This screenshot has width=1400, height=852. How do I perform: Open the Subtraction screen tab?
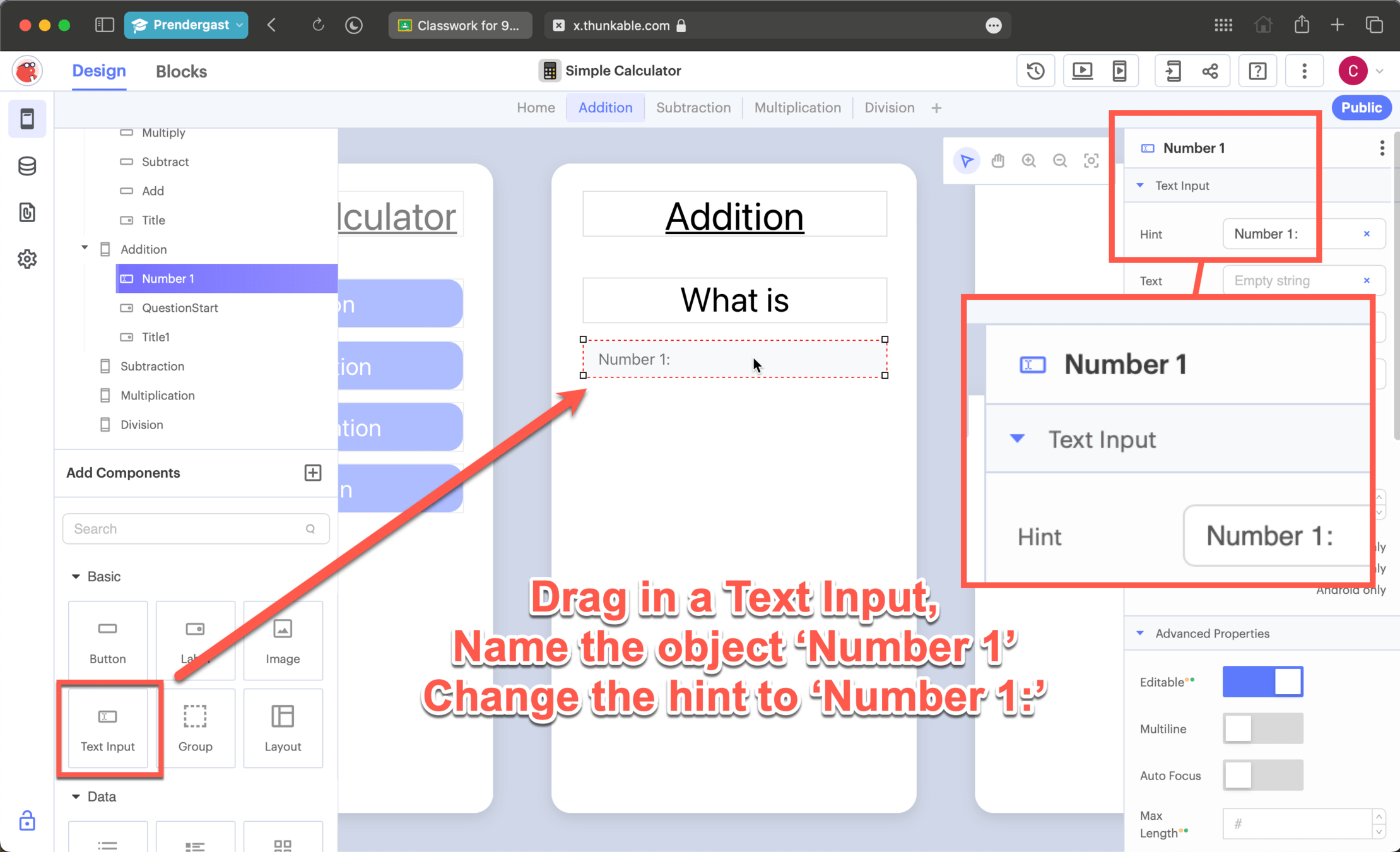tap(693, 108)
